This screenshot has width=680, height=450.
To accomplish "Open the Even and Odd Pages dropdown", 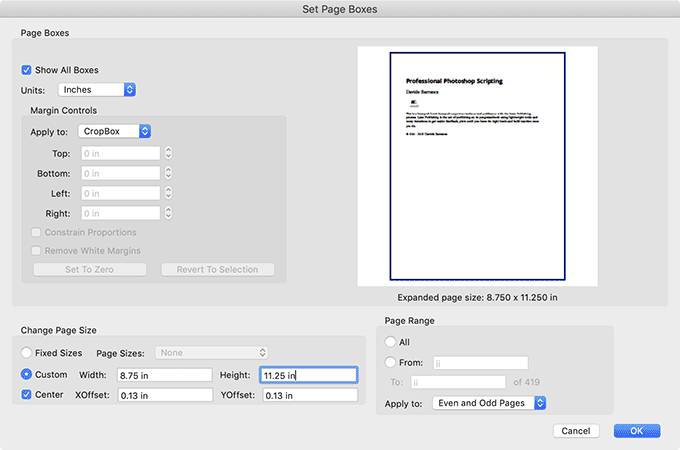I will click(x=489, y=403).
